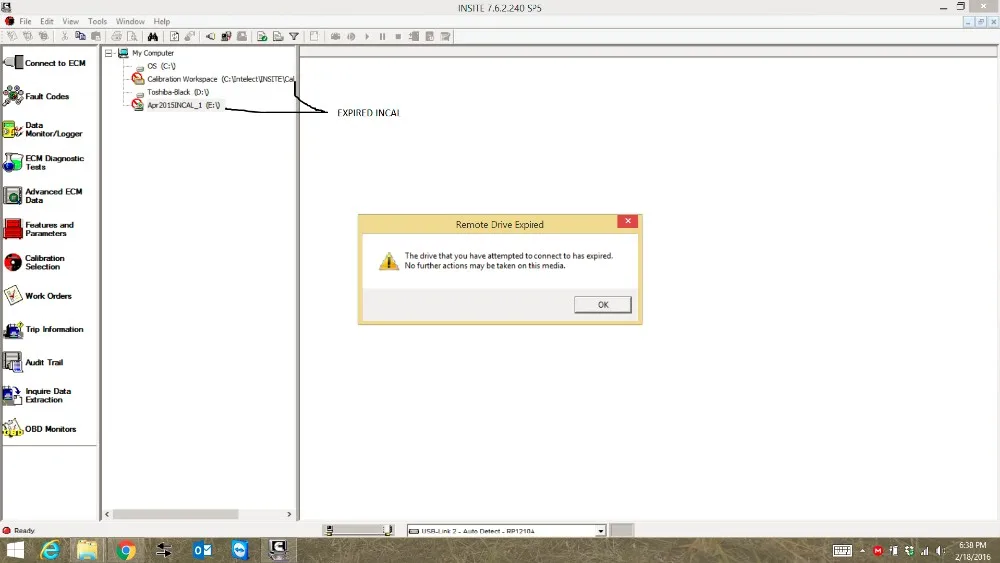Click the Print Preview toolbar icon

[132, 36]
